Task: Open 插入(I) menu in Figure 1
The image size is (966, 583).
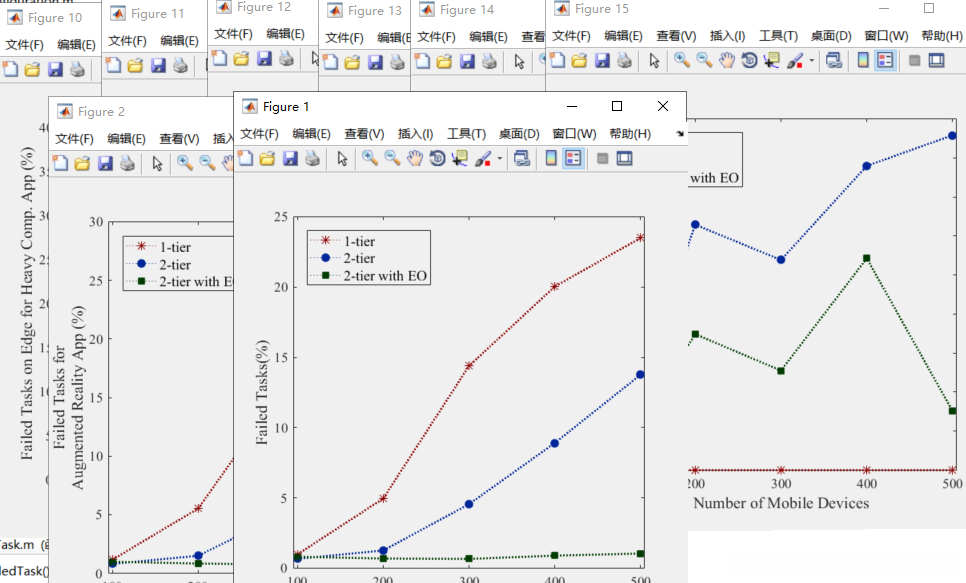Action: click(415, 134)
